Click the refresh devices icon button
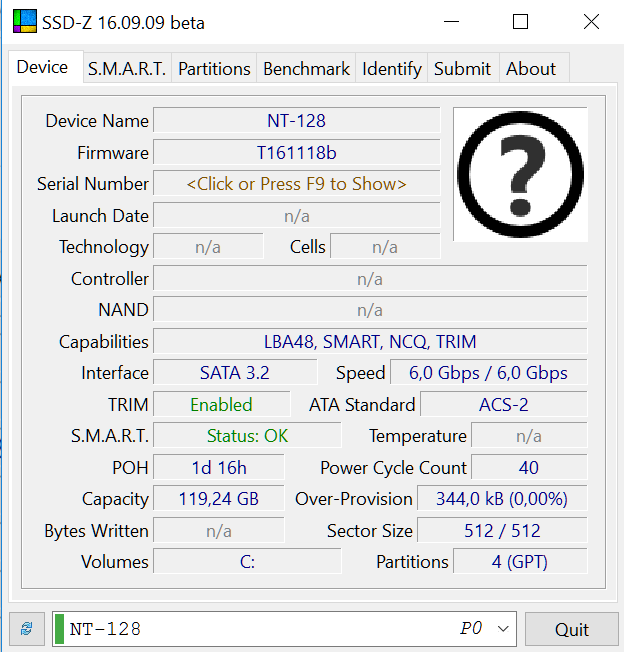This screenshot has width=624, height=652. [x=27, y=629]
